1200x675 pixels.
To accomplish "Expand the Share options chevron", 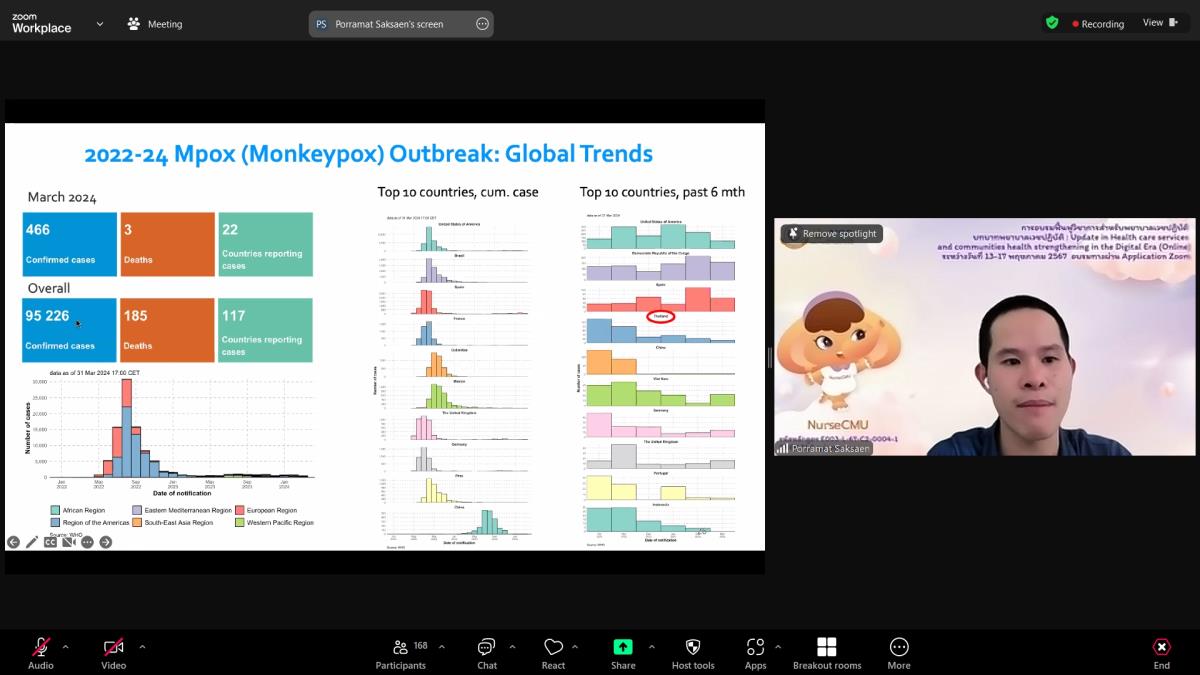I will point(651,646).
